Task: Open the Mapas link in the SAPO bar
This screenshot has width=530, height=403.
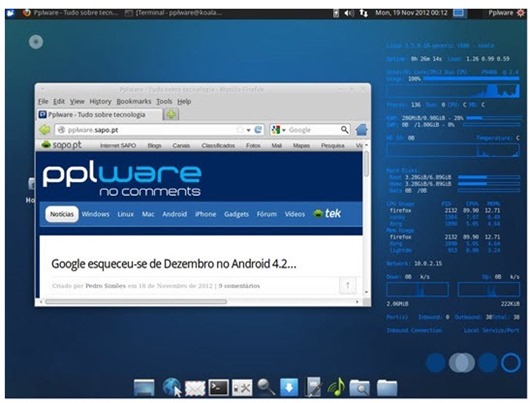Action: [301, 146]
